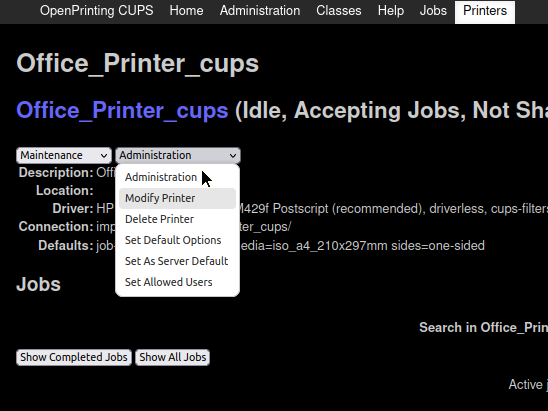Screen dimensions: 548x411
Task: Click the 'Description:' label
Action: (56, 173)
